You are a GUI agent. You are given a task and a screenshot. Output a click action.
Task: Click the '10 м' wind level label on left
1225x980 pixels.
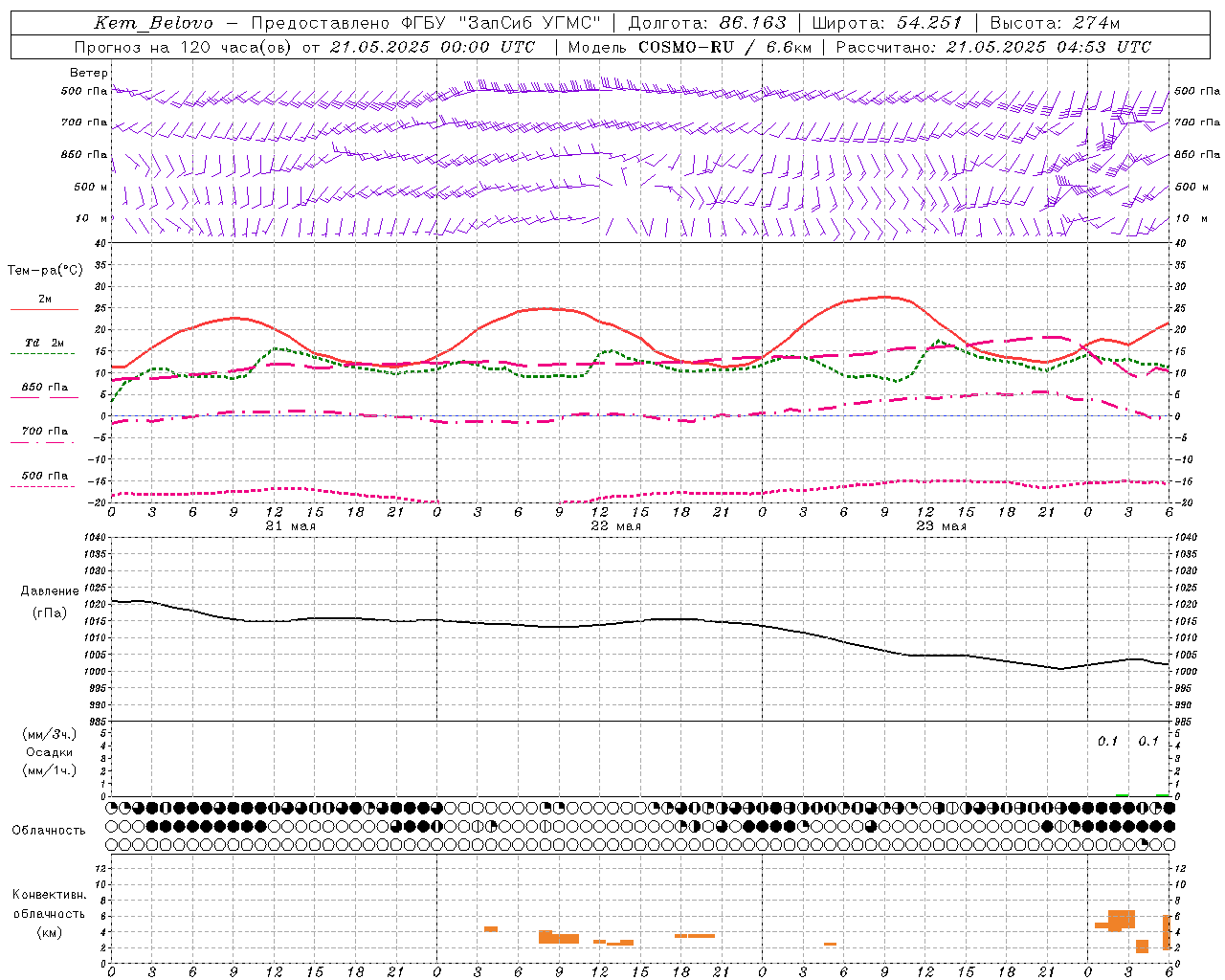[x=91, y=219]
